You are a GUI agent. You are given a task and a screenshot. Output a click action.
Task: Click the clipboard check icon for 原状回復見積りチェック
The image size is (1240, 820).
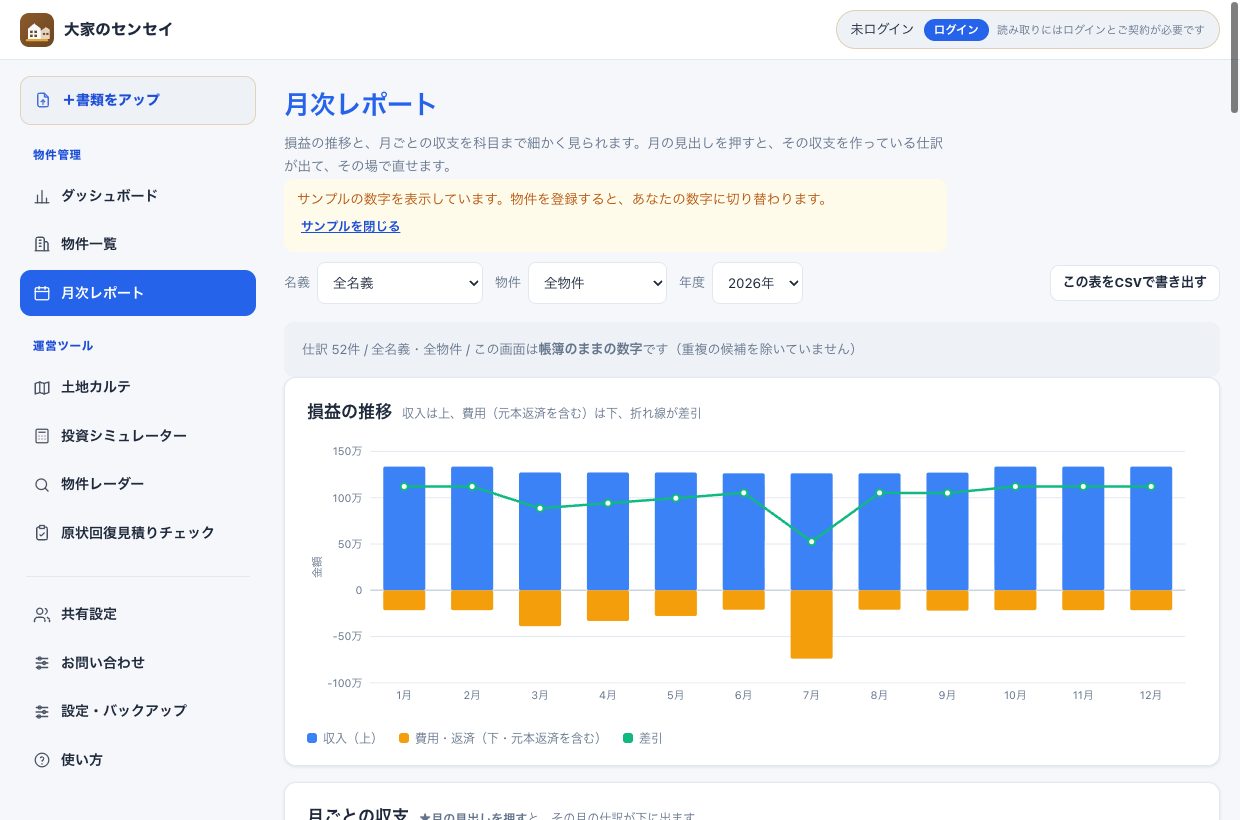click(x=42, y=533)
